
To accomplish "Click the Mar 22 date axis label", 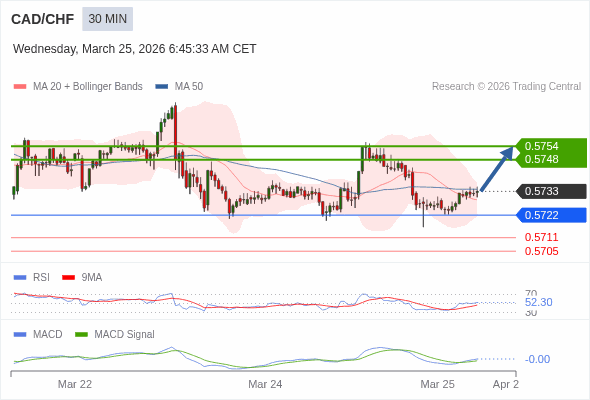I will click(x=75, y=384).
